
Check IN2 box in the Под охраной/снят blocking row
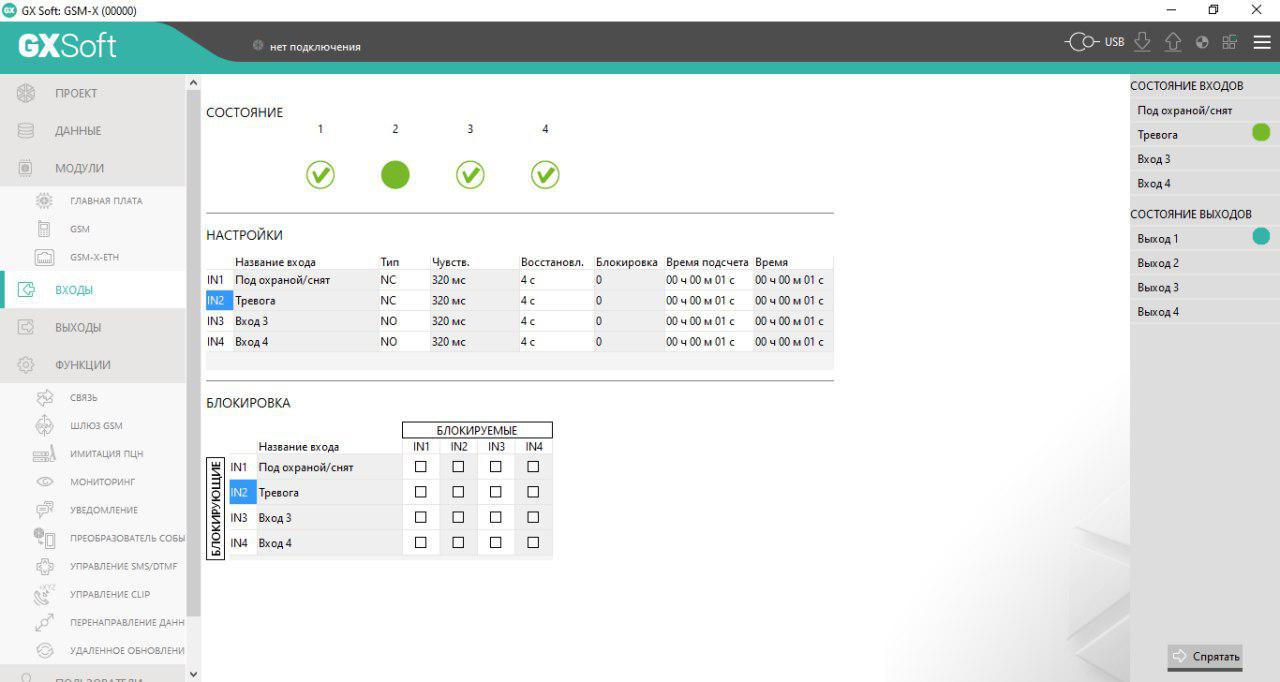458,466
